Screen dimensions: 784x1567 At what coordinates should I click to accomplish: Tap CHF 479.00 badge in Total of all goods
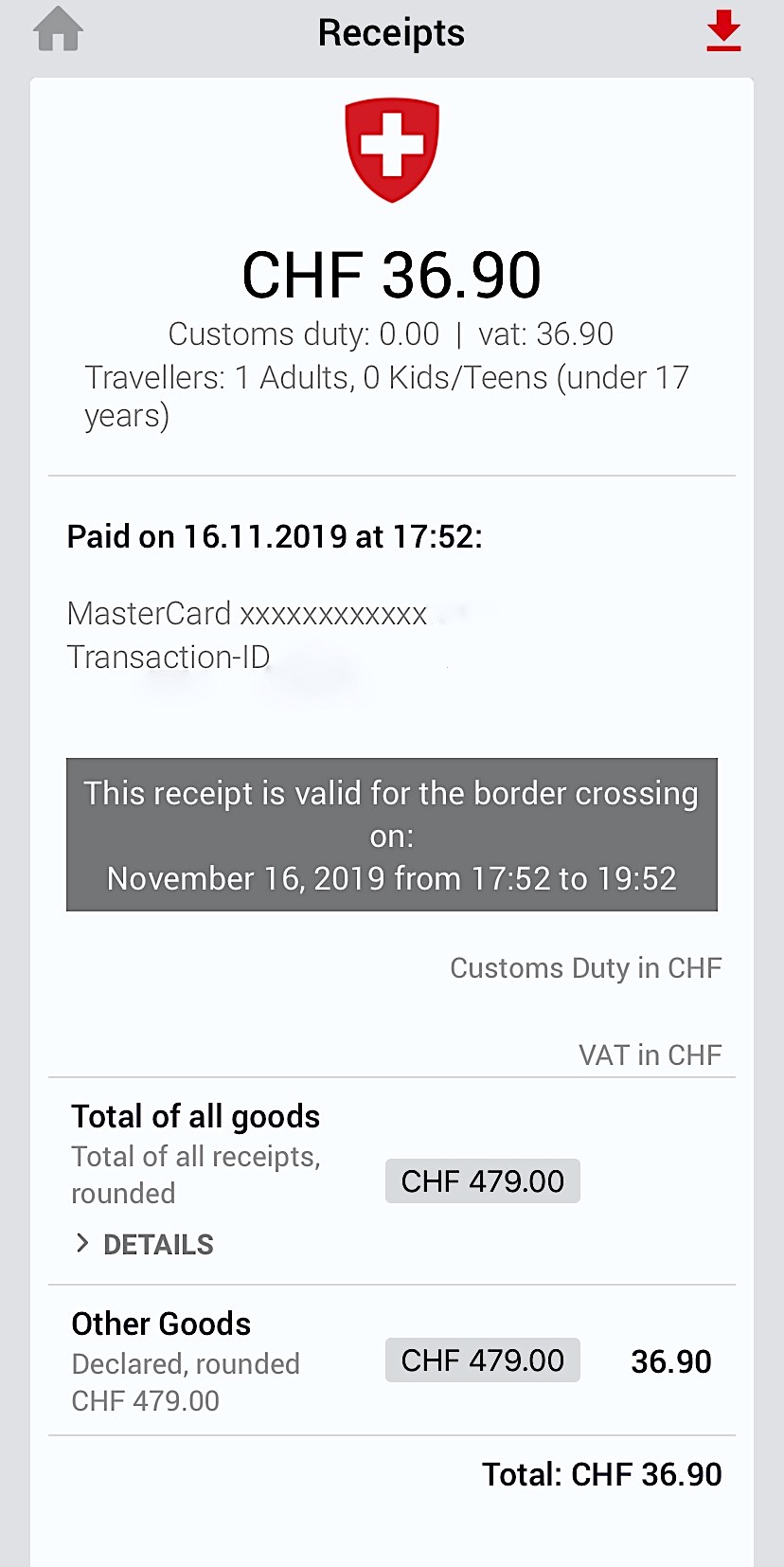tap(483, 1181)
